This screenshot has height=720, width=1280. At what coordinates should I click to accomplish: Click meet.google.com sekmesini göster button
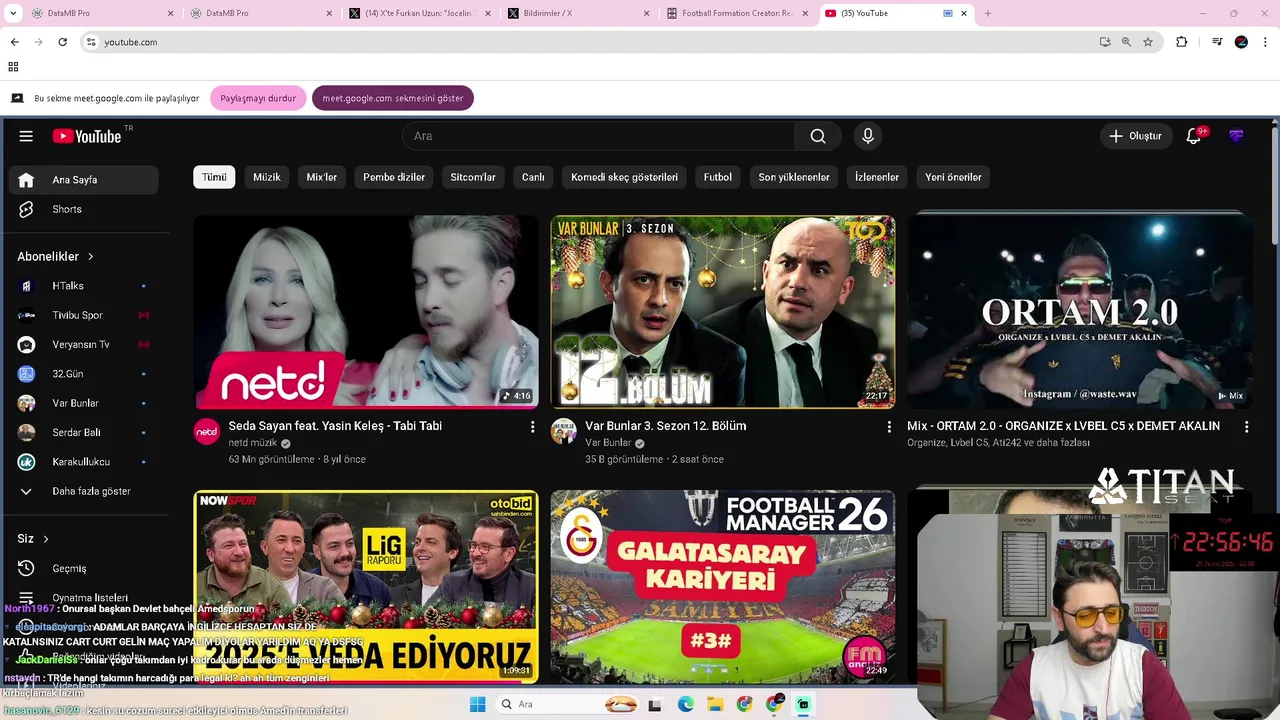pyautogui.click(x=393, y=98)
